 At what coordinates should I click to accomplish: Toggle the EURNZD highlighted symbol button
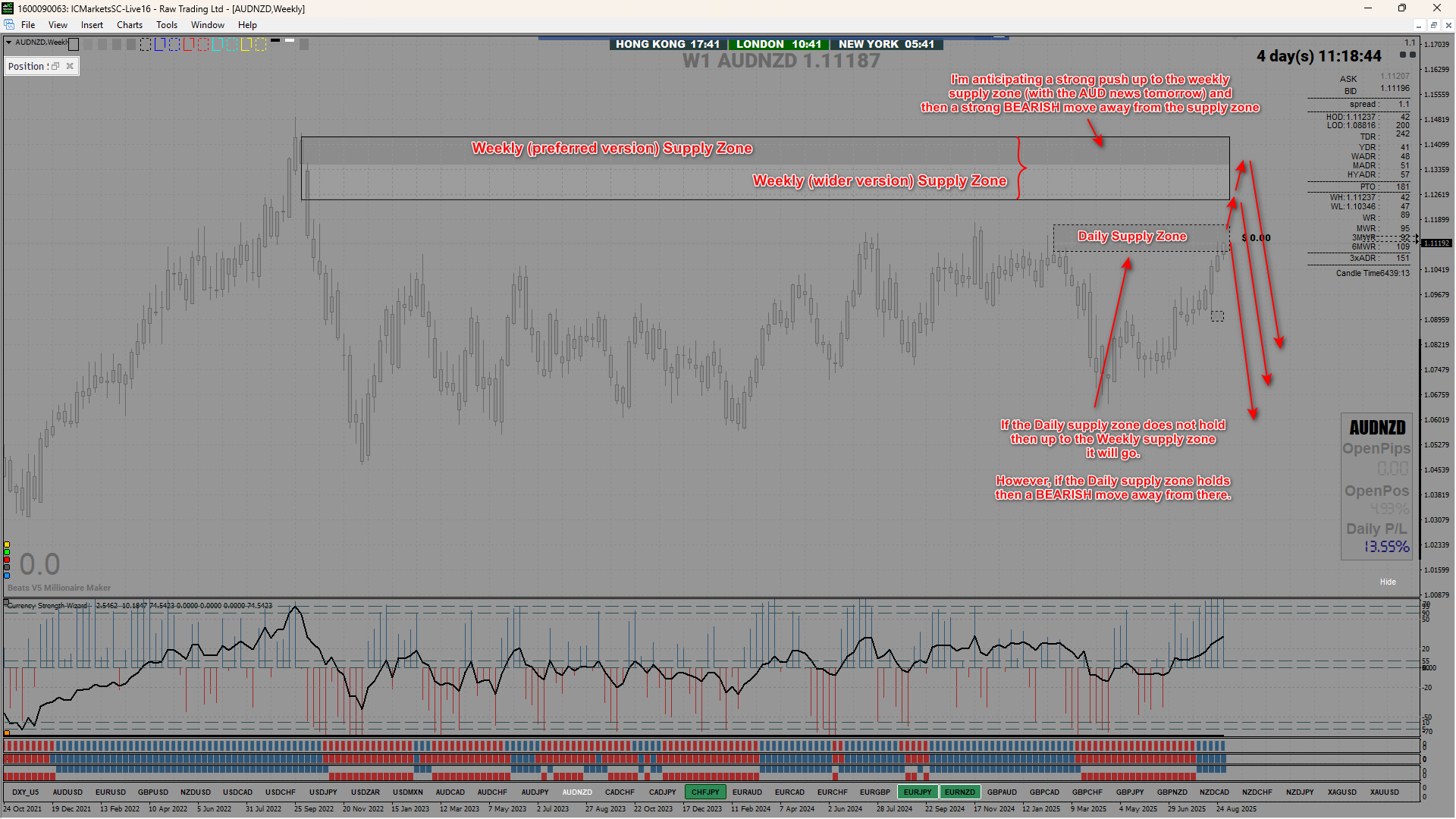tap(959, 792)
